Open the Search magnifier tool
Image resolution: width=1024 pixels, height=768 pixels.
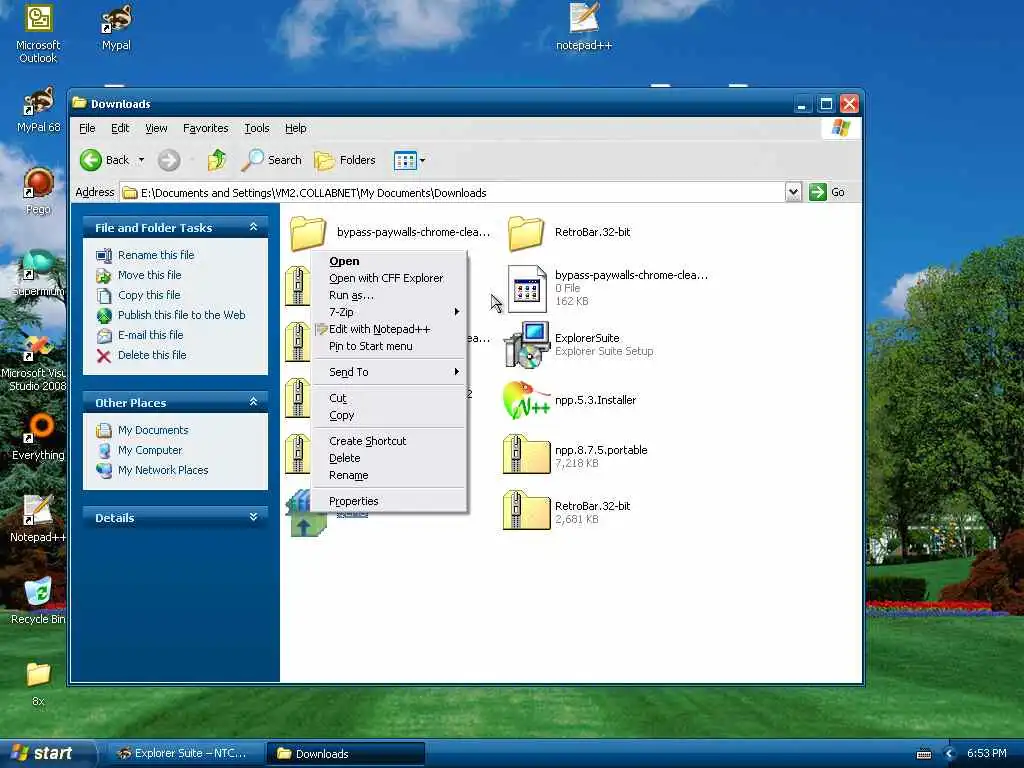[x=271, y=160]
